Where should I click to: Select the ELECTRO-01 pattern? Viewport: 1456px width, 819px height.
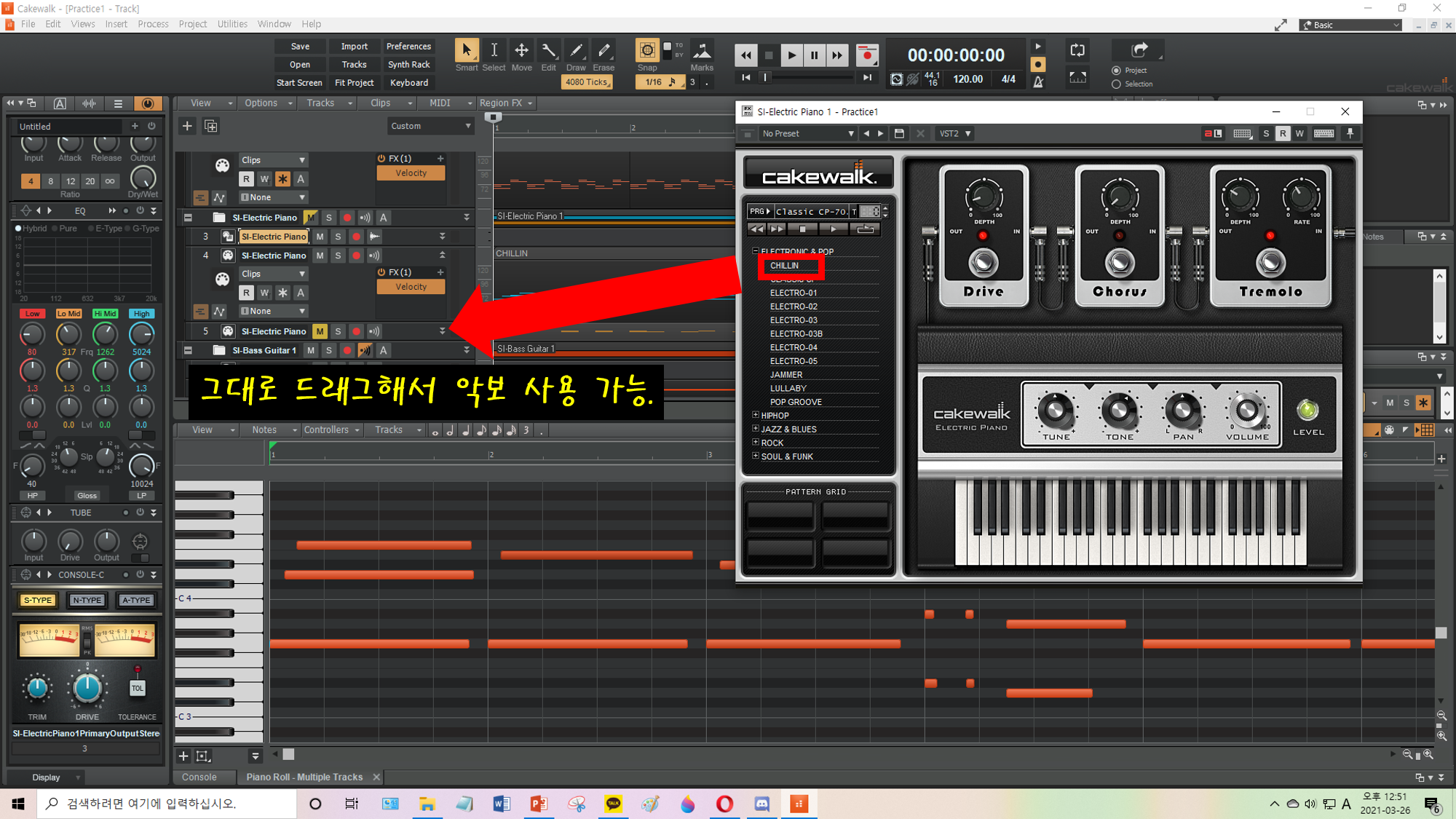pyautogui.click(x=794, y=293)
